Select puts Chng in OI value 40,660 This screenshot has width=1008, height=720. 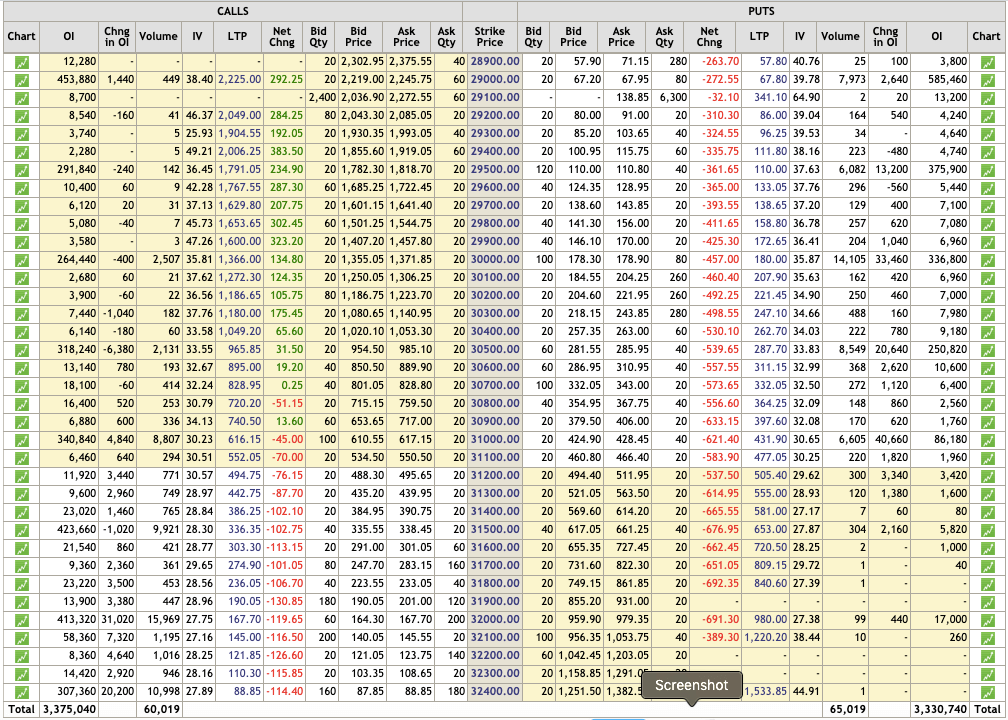[891, 440]
